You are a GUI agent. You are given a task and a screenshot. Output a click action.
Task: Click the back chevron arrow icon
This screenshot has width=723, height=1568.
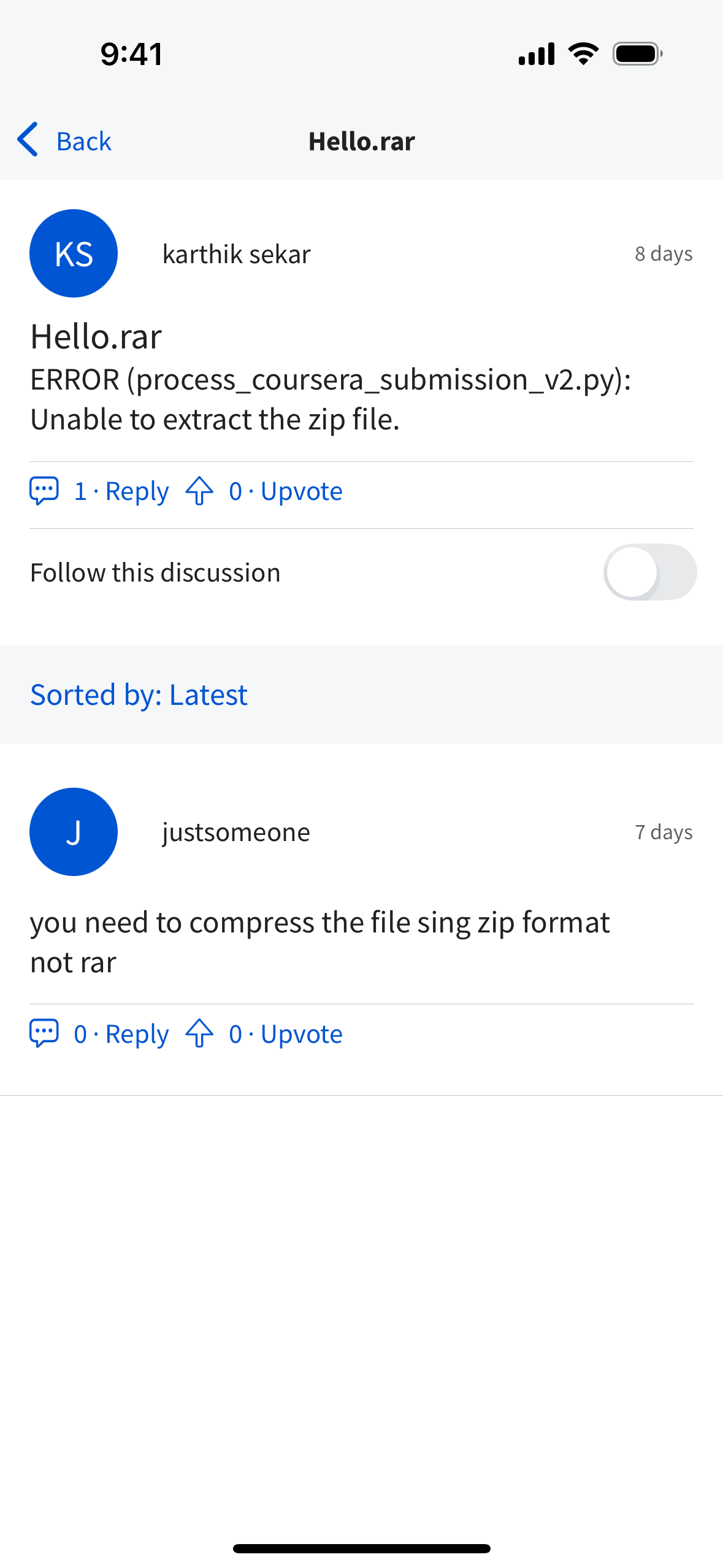click(x=28, y=140)
